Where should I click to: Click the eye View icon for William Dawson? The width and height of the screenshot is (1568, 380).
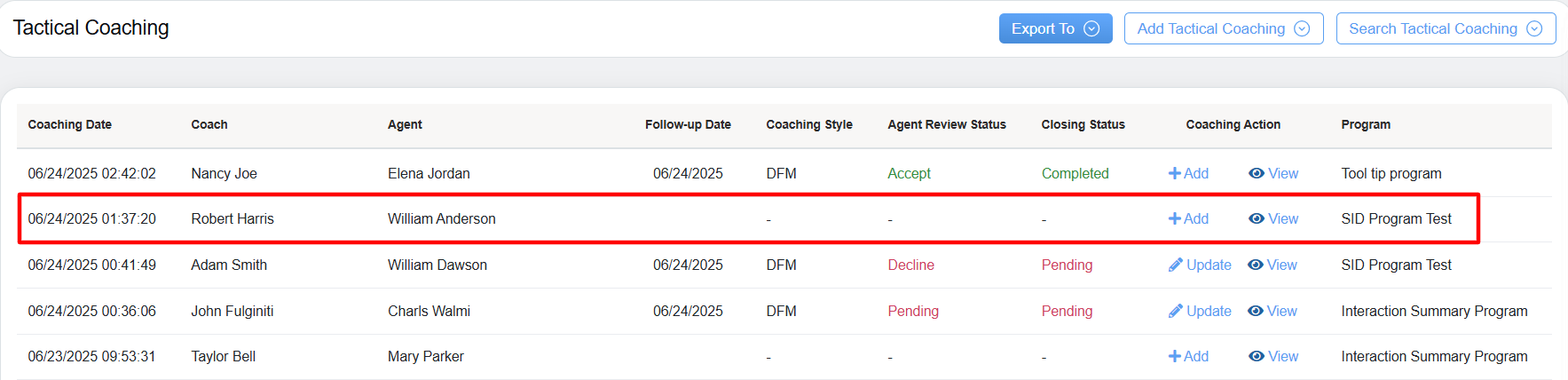tap(1256, 265)
